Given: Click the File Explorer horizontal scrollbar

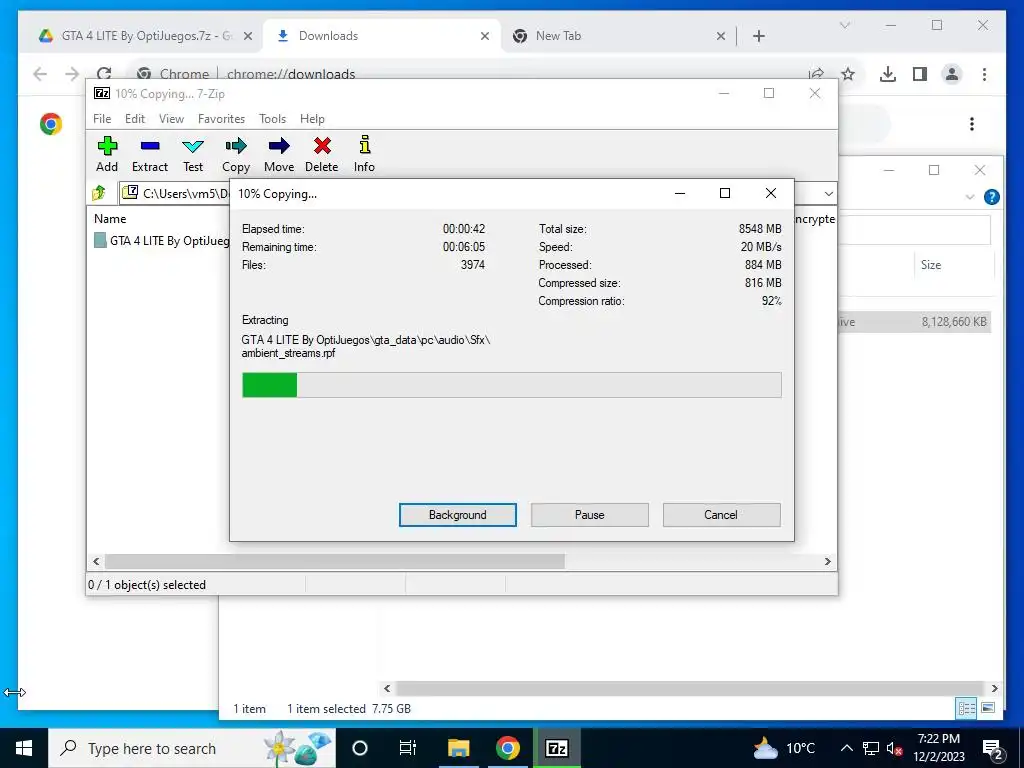Looking at the screenshot, I should [x=690, y=688].
